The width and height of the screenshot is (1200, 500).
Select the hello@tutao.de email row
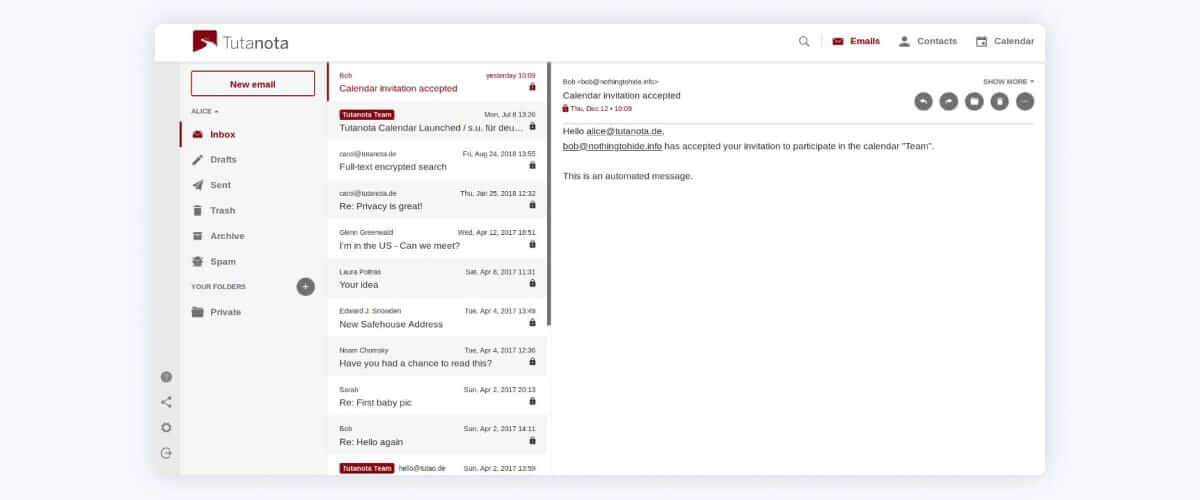tap(437, 466)
